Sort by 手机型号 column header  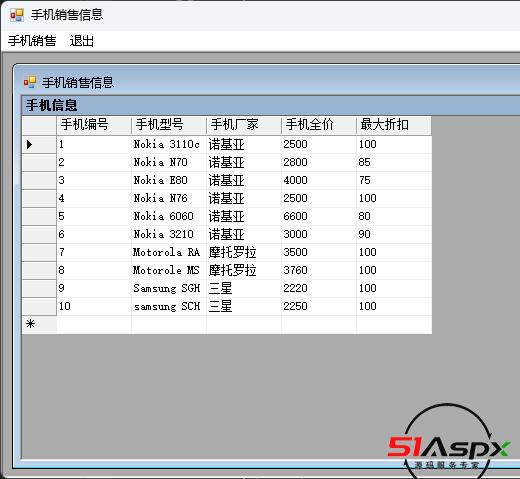(x=169, y=125)
